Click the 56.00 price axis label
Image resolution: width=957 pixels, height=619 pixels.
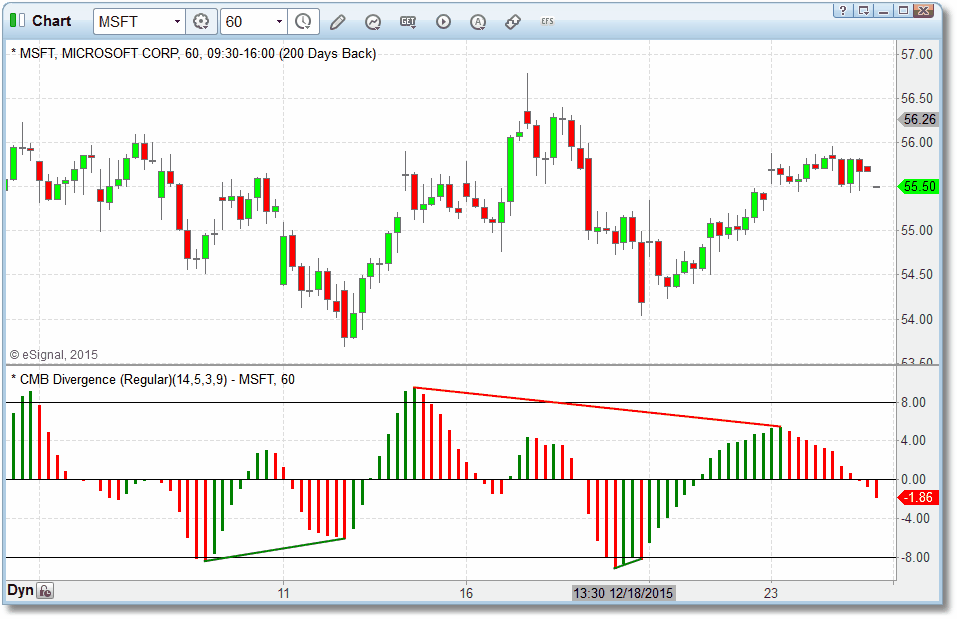coord(917,142)
